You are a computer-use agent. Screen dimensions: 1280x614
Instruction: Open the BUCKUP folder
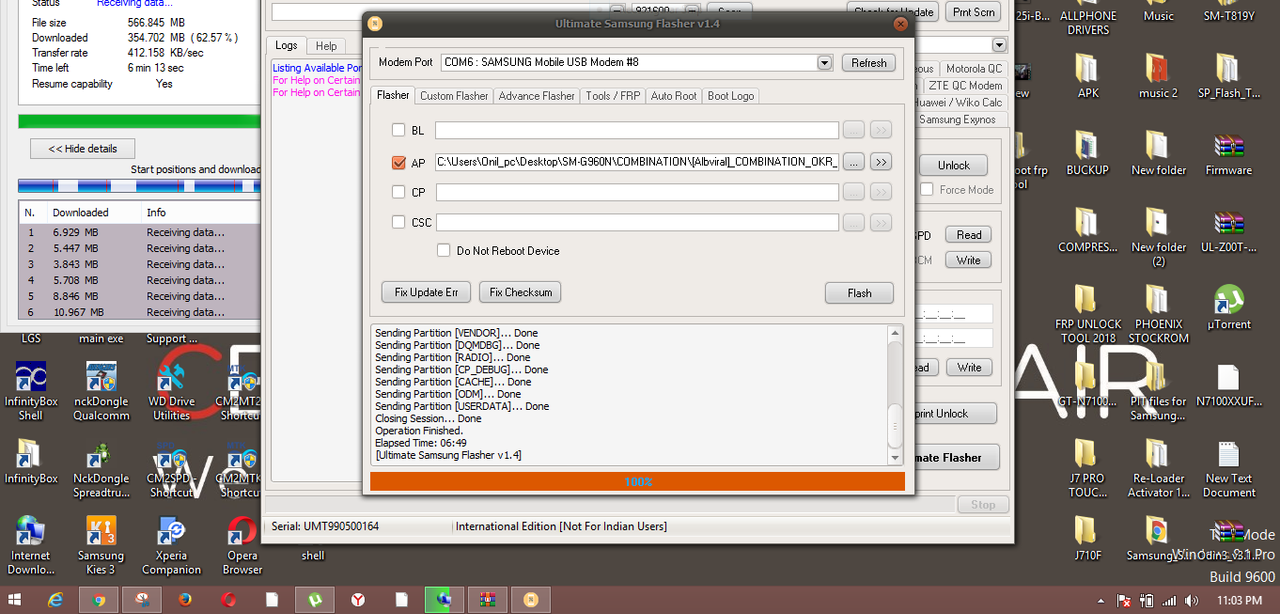coord(1088,153)
